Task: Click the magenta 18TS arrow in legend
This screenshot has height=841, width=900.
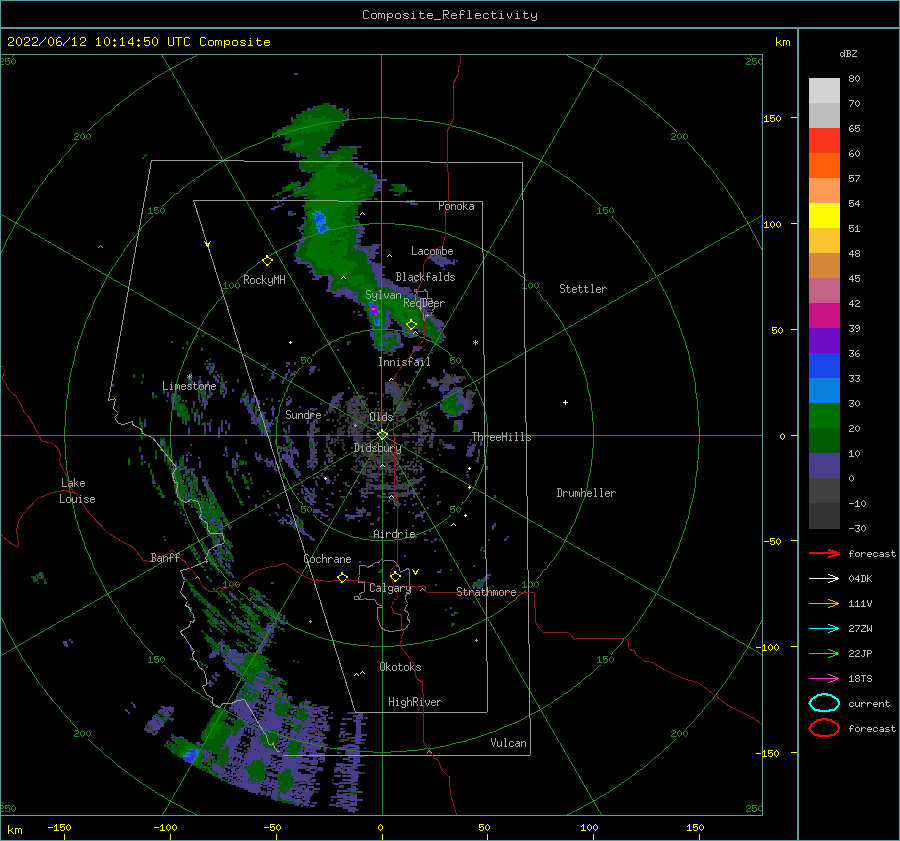Action: 824,679
